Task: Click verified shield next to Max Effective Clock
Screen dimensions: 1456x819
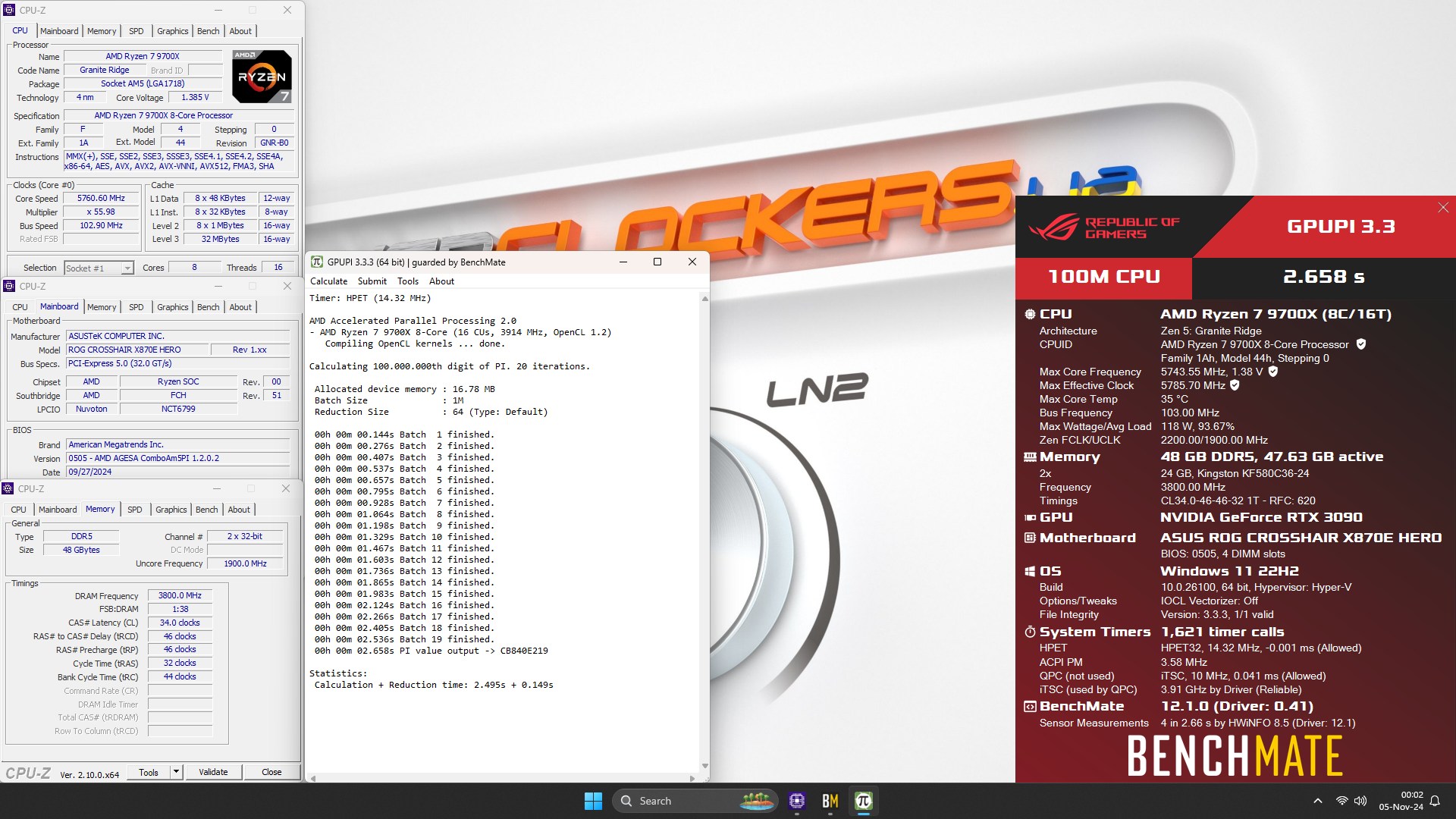Action: [x=1235, y=385]
